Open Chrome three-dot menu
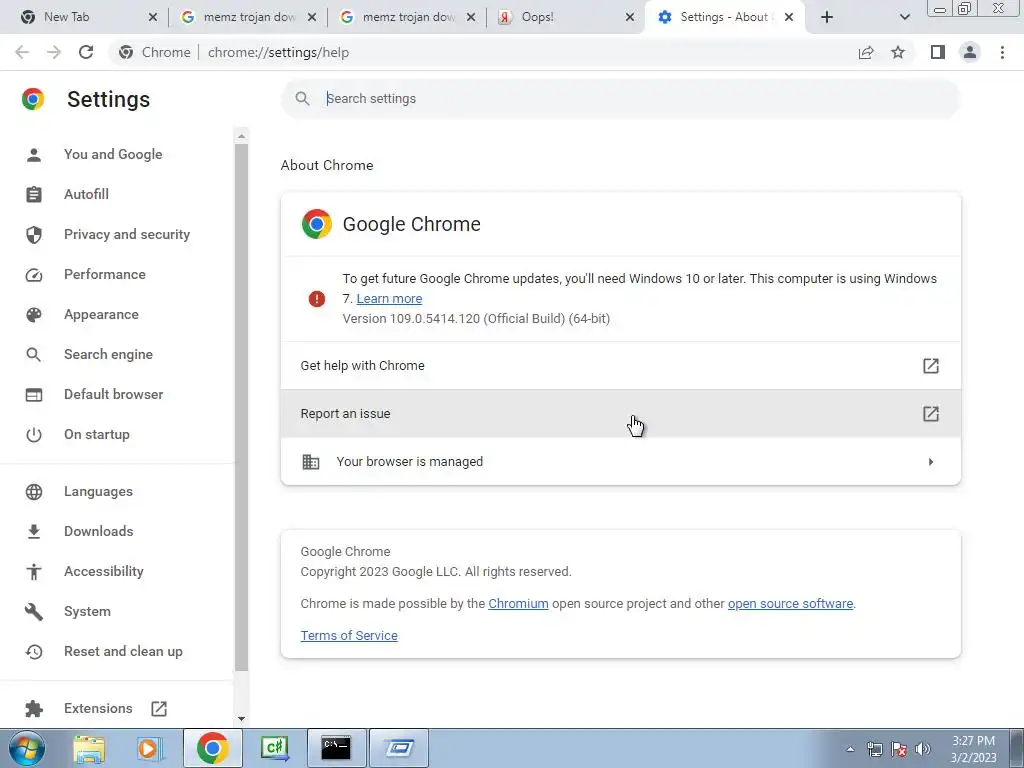 point(1002,52)
